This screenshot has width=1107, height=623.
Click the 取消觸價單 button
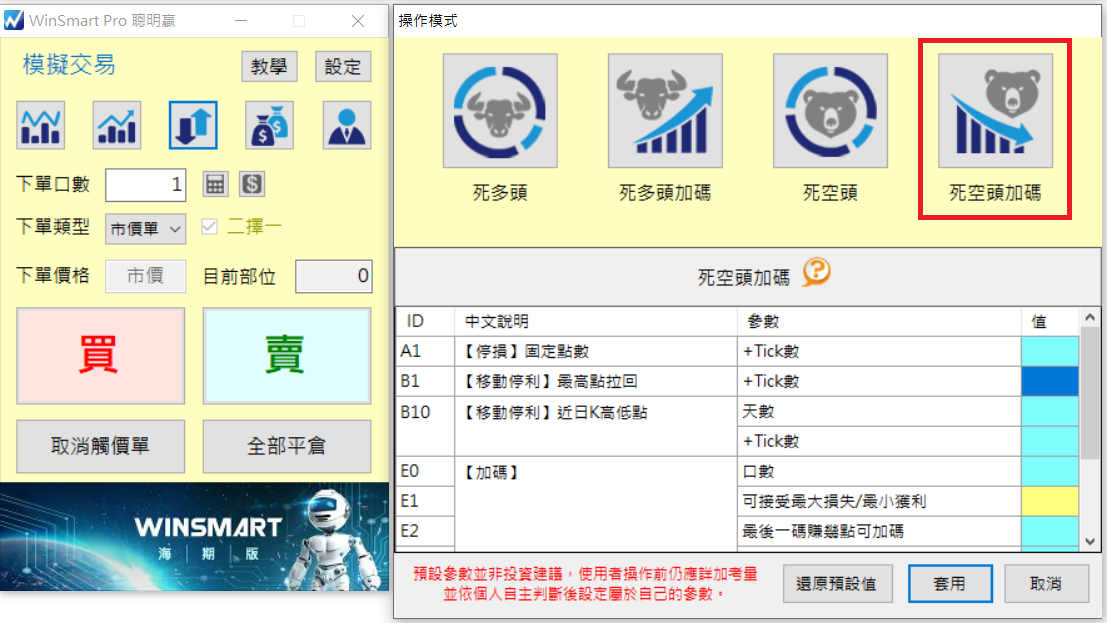click(x=100, y=446)
